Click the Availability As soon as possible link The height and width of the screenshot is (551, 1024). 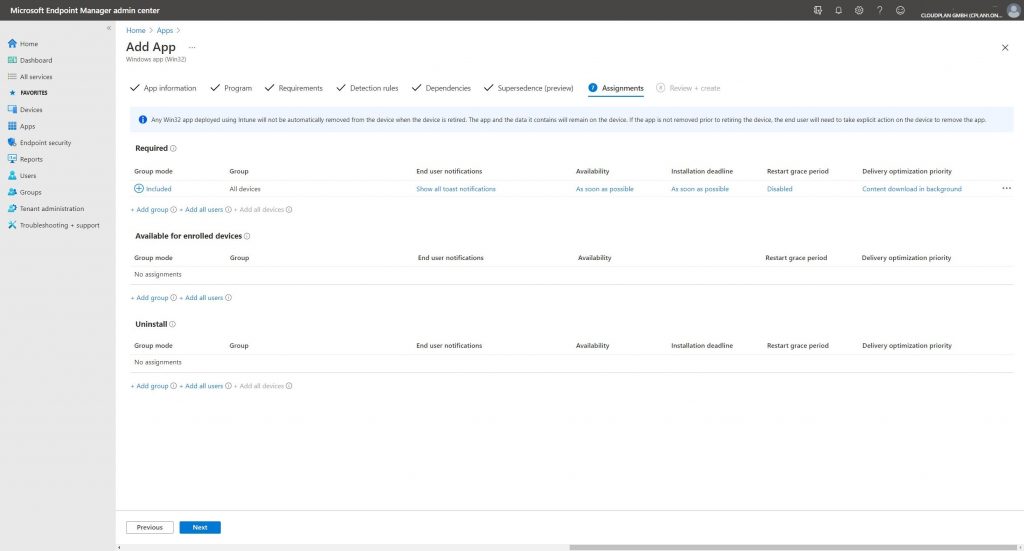[605, 189]
